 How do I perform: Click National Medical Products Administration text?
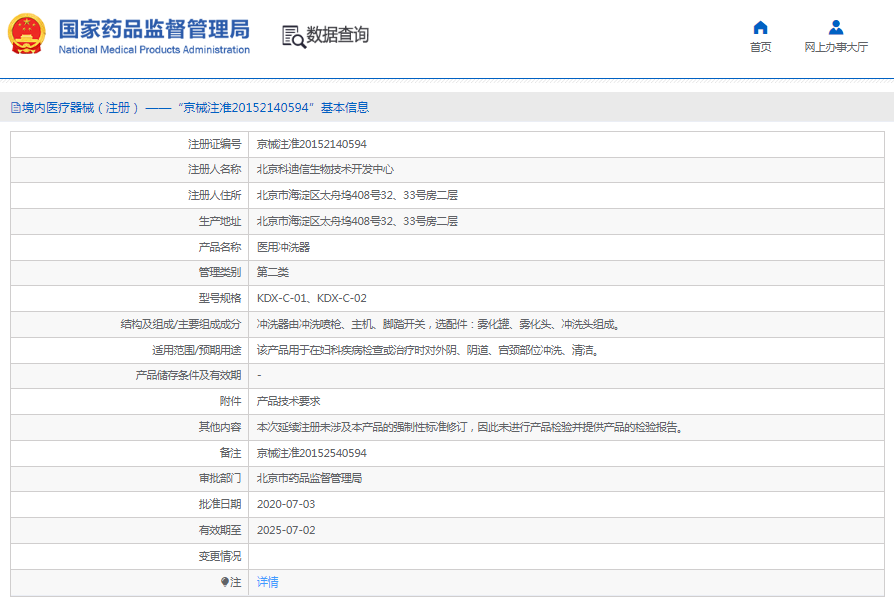(154, 50)
